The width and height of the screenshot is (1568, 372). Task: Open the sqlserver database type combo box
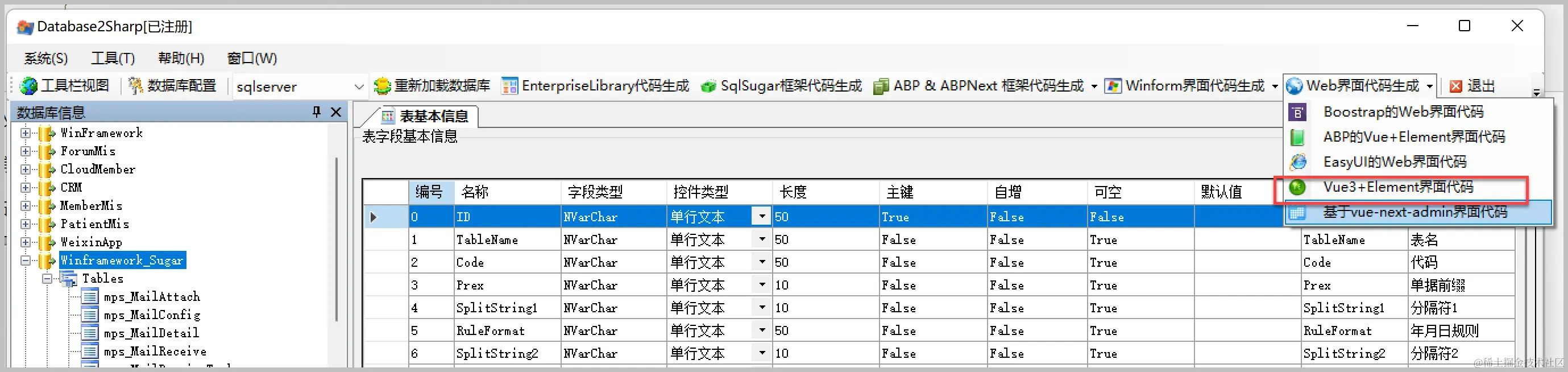(x=300, y=86)
